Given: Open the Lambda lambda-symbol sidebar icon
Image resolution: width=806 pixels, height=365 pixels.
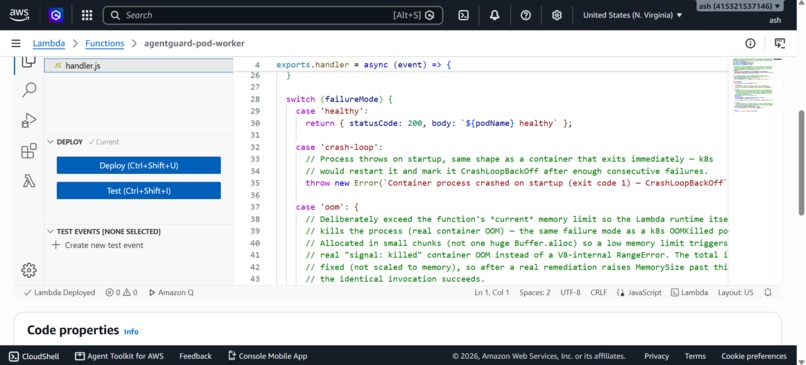Looking at the screenshot, I should click(x=29, y=181).
